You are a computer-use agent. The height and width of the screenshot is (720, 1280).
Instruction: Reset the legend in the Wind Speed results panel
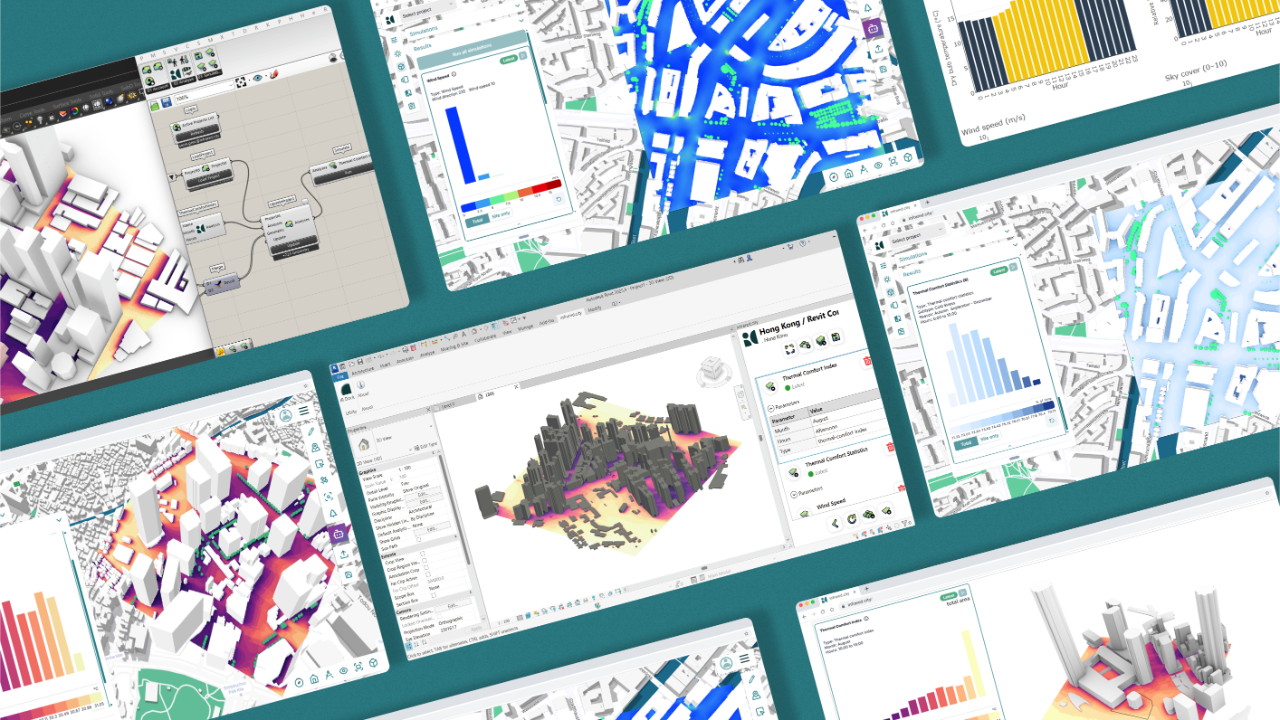point(558,199)
